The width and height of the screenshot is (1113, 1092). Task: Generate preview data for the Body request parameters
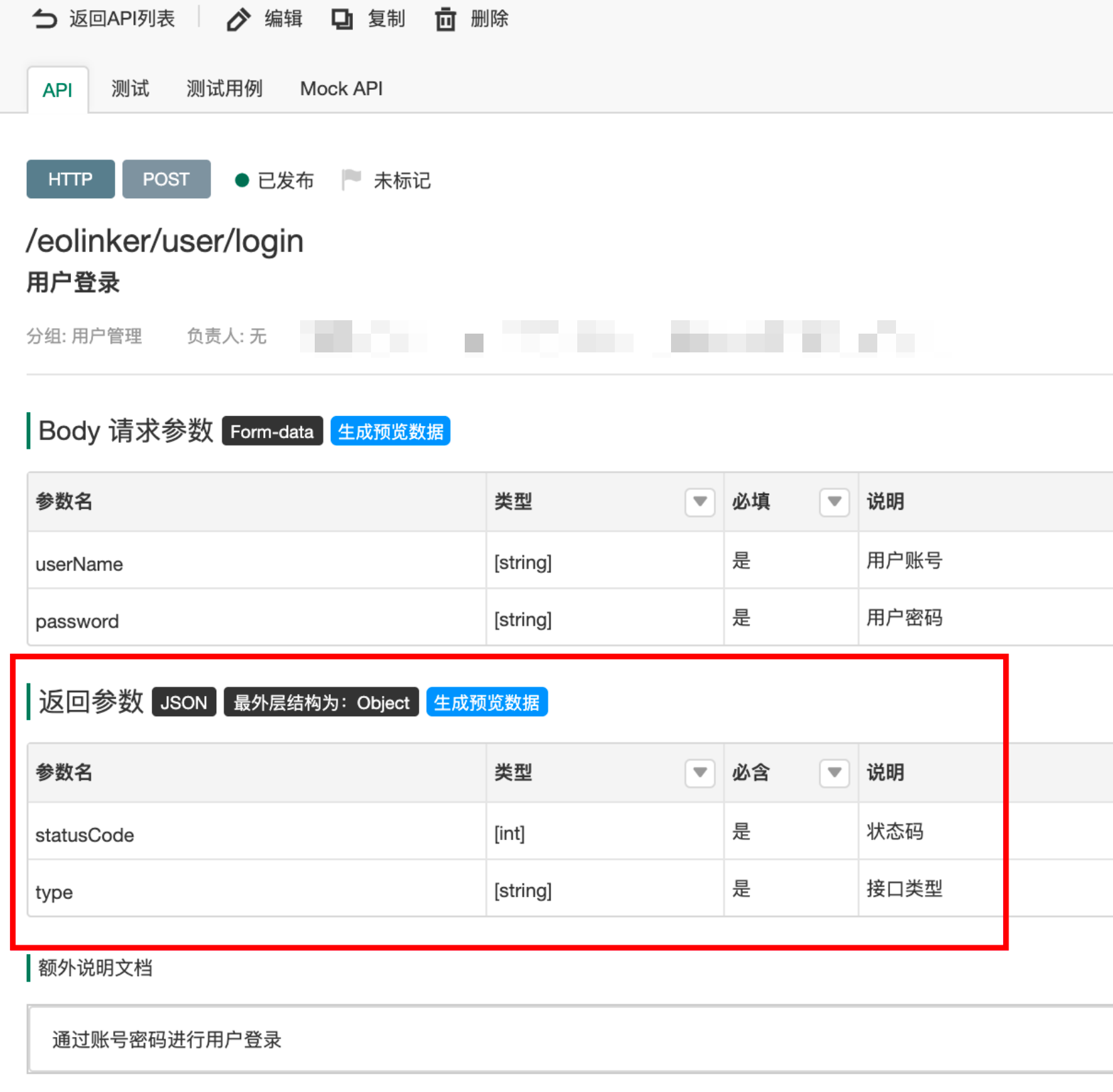tap(390, 431)
